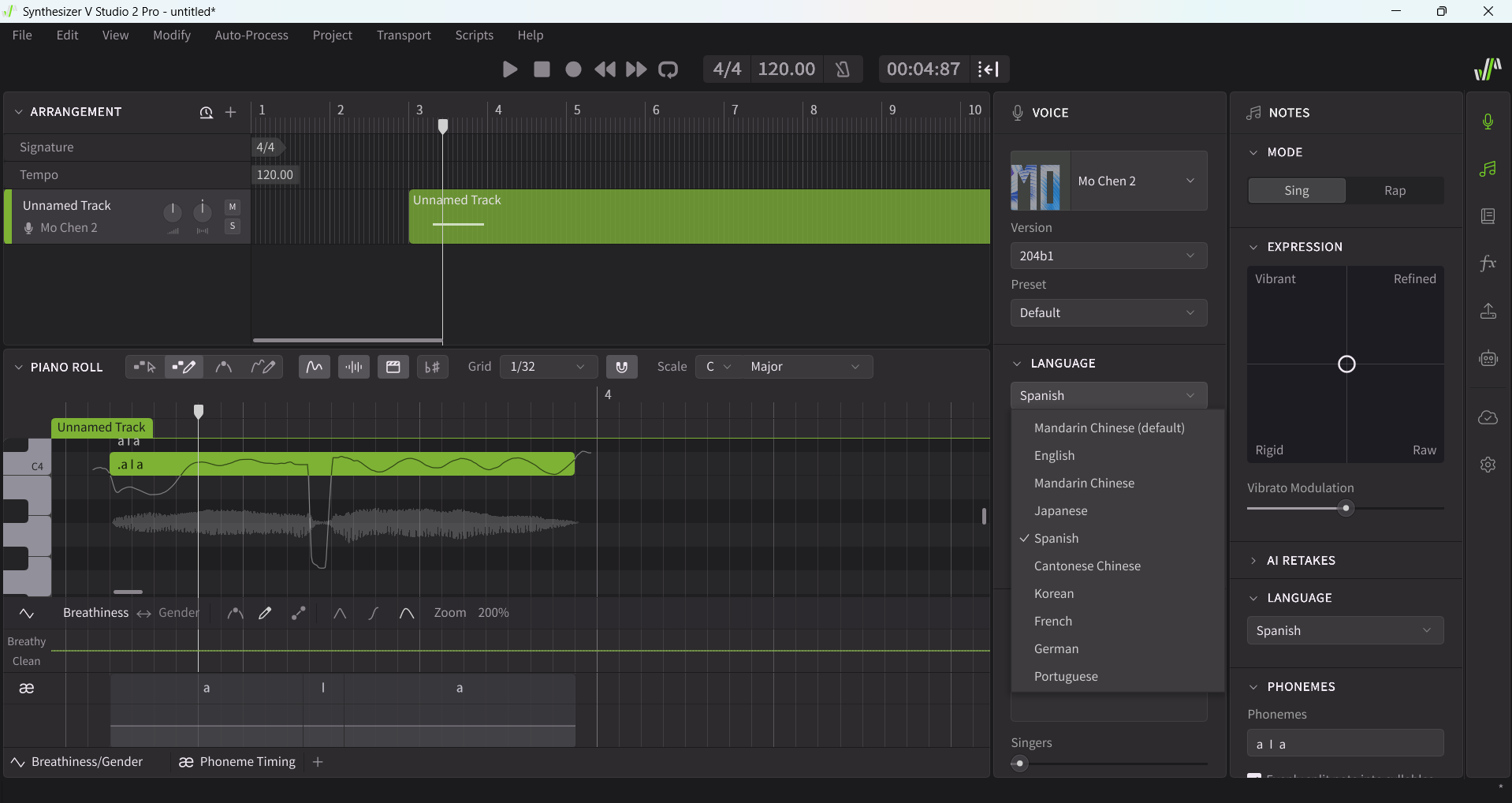Open the Settings gear sidebar icon
This screenshot has width=1512, height=803.
click(x=1488, y=465)
